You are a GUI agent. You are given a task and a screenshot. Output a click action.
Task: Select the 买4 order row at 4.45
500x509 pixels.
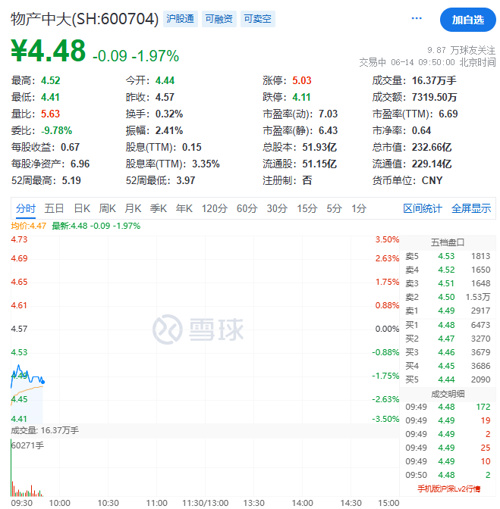[x=448, y=366]
